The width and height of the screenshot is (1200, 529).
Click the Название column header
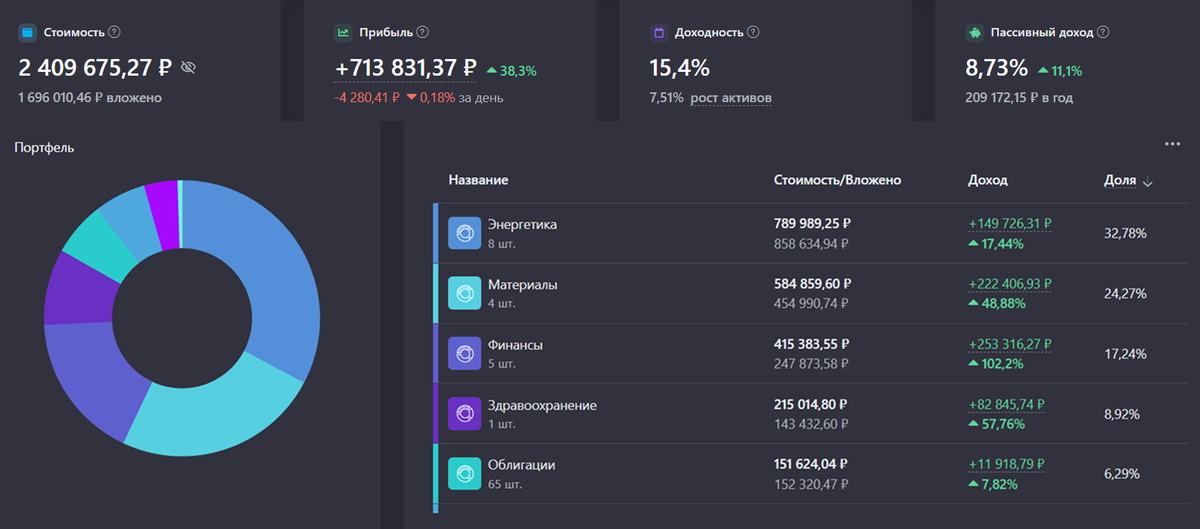[478, 180]
